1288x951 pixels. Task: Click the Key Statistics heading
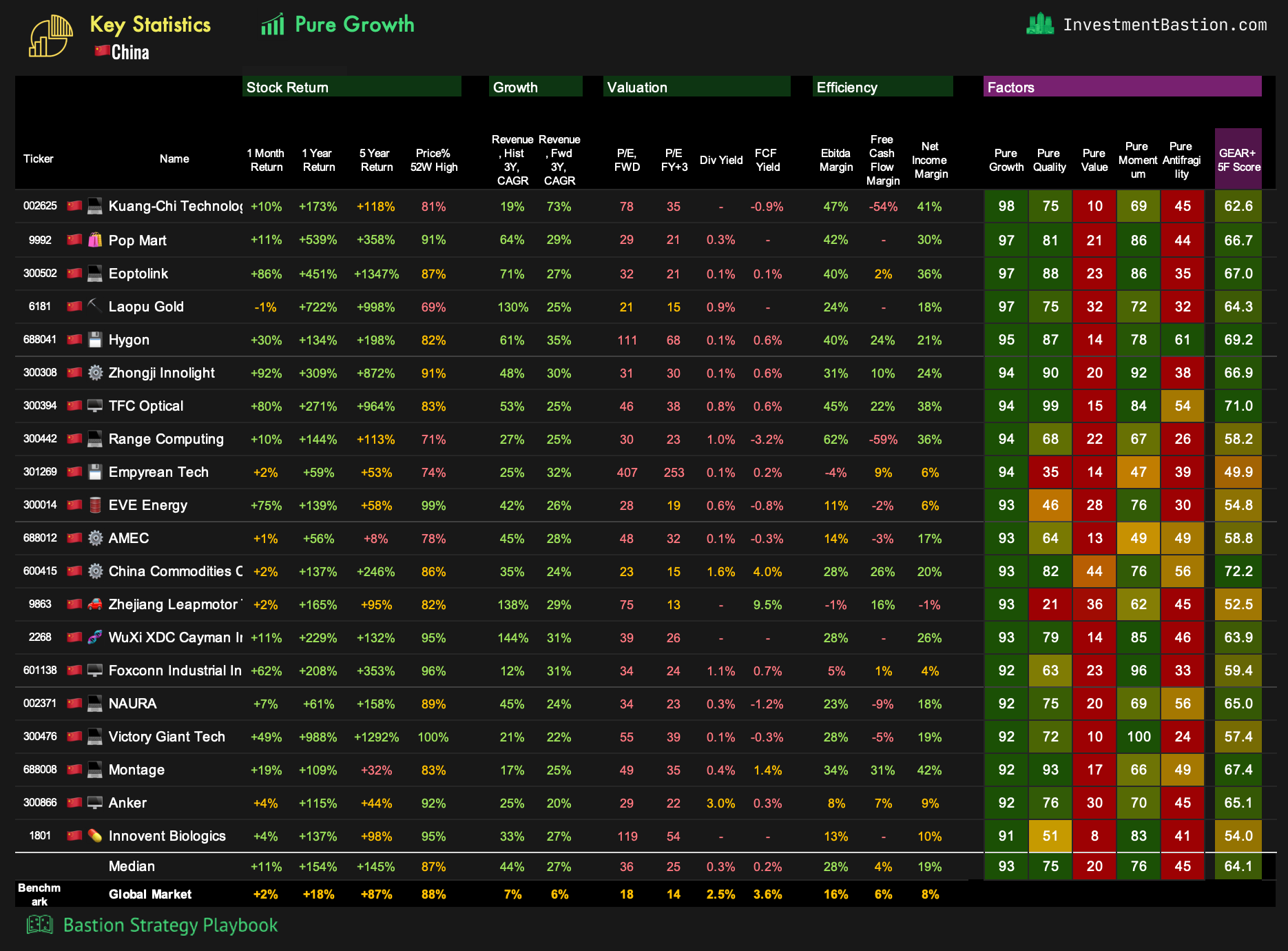(x=150, y=25)
